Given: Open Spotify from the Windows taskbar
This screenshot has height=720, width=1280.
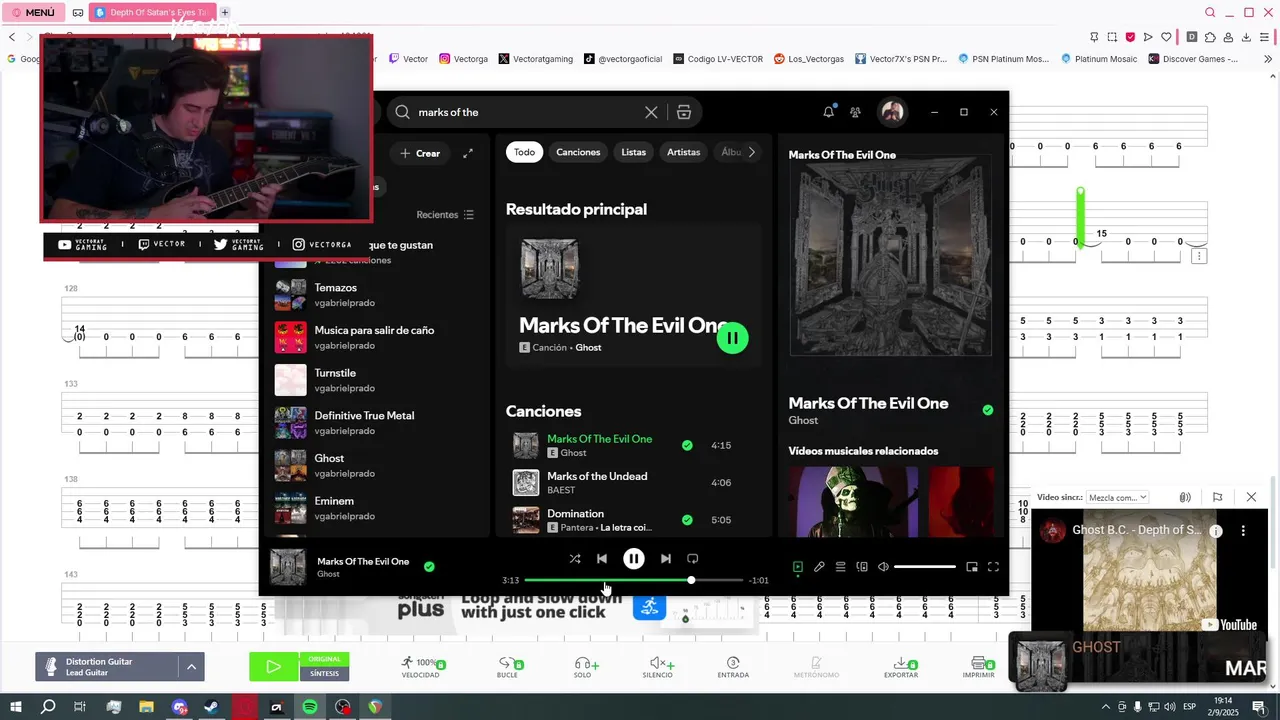Looking at the screenshot, I should click(310, 707).
